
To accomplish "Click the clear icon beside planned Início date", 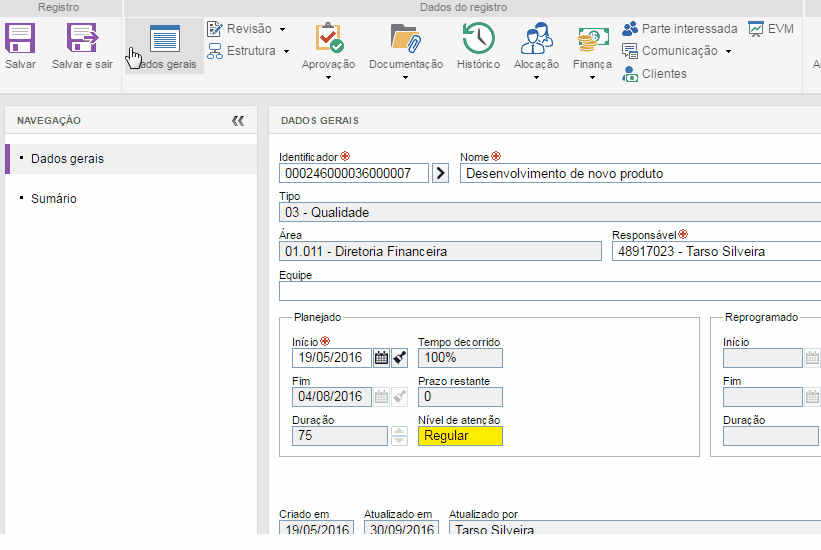I will (x=399, y=358).
